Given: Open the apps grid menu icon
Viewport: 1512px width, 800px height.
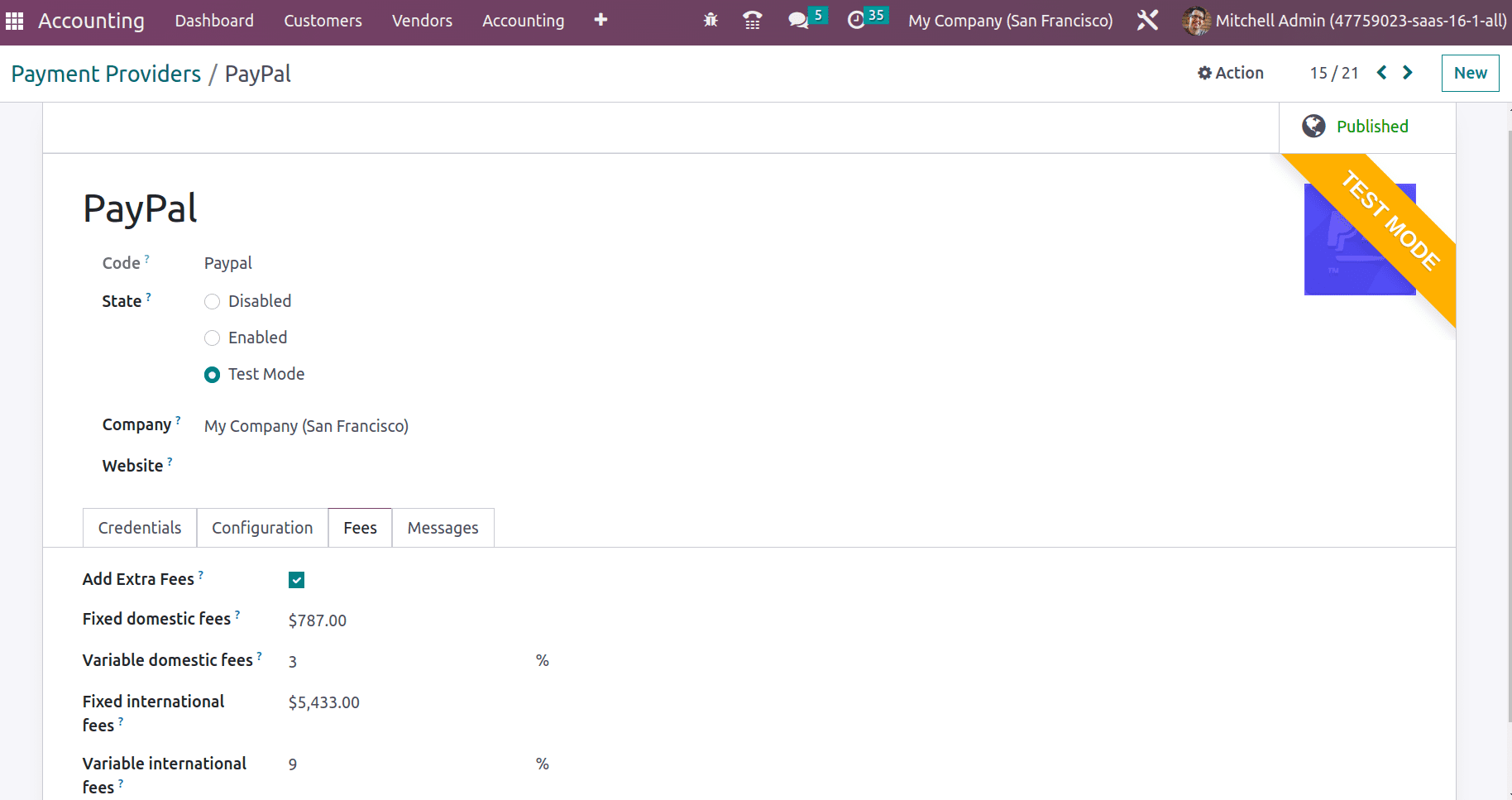Looking at the screenshot, I should coord(14,21).
